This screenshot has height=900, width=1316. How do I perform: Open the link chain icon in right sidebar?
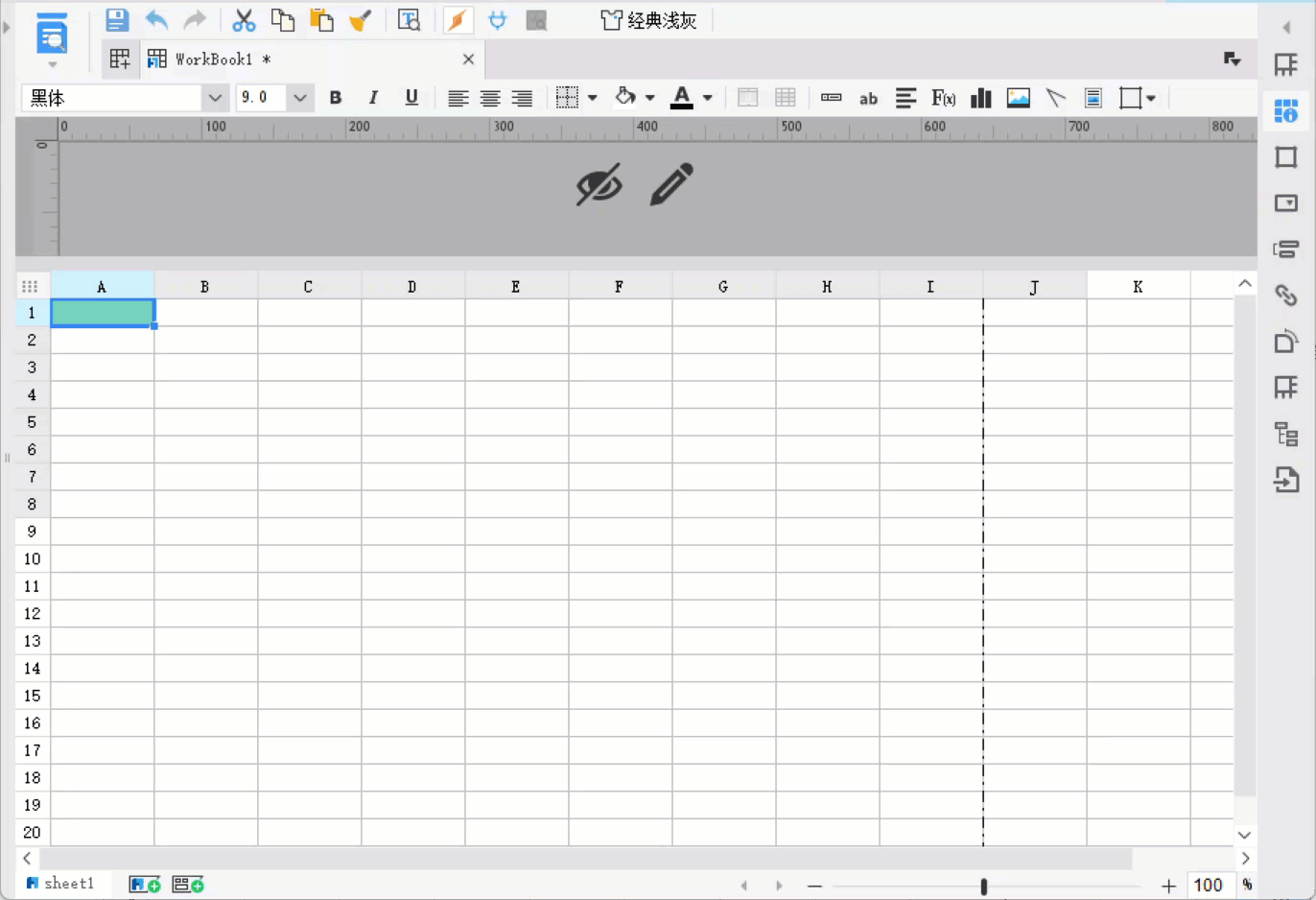point(1285,296)
